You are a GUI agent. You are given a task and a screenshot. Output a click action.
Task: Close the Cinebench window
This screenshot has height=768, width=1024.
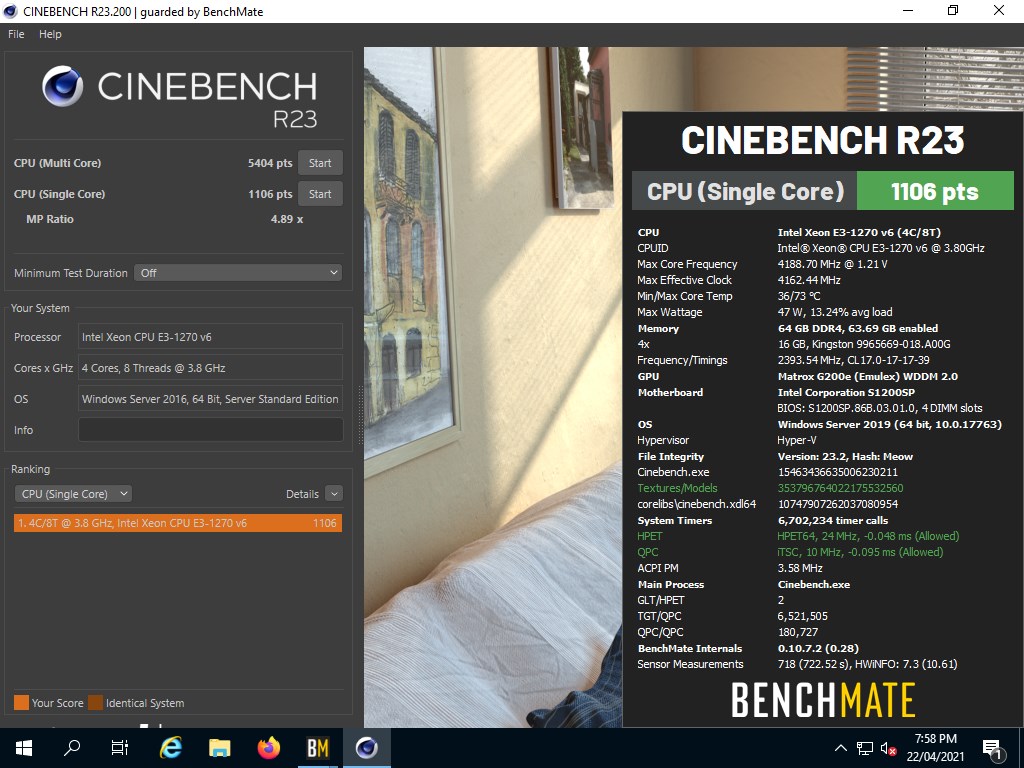999,10
